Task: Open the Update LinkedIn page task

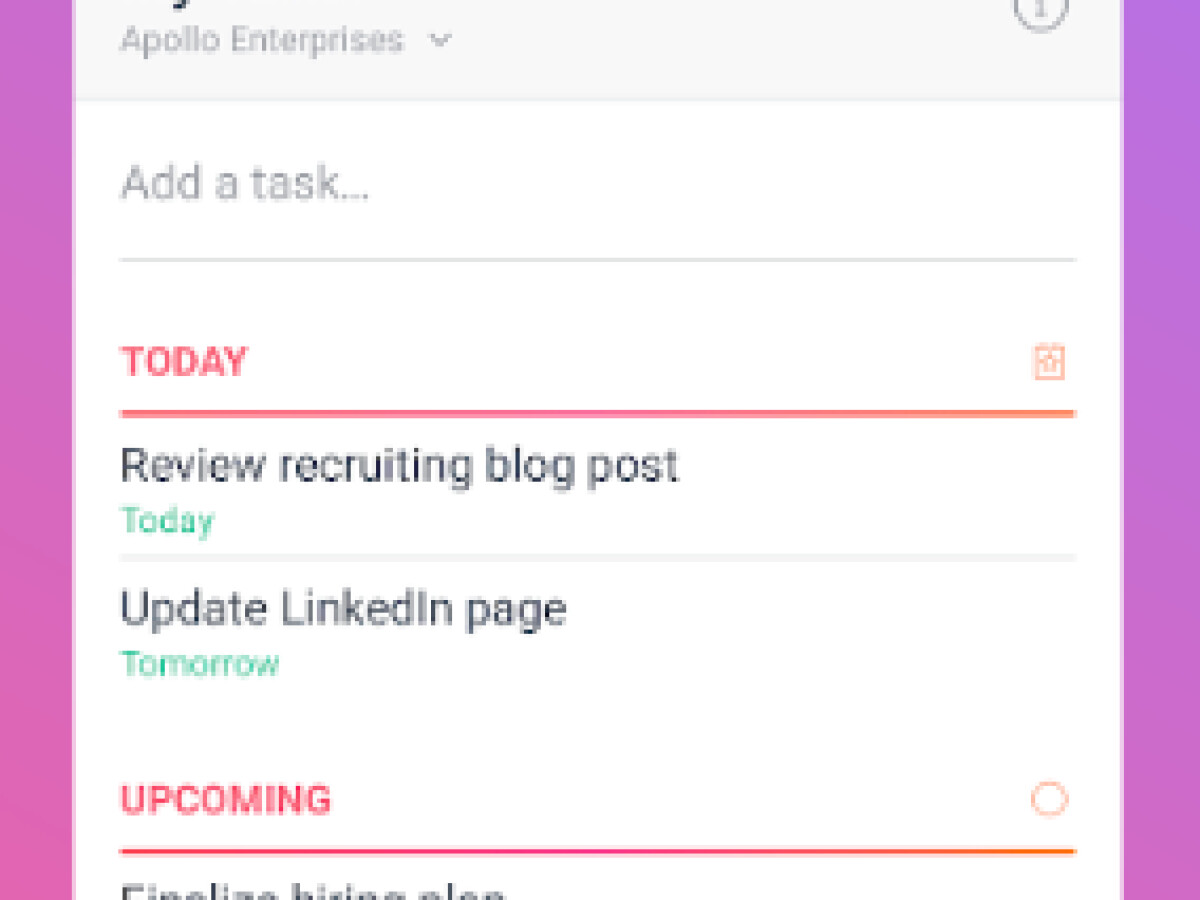Action: [343, 608]
